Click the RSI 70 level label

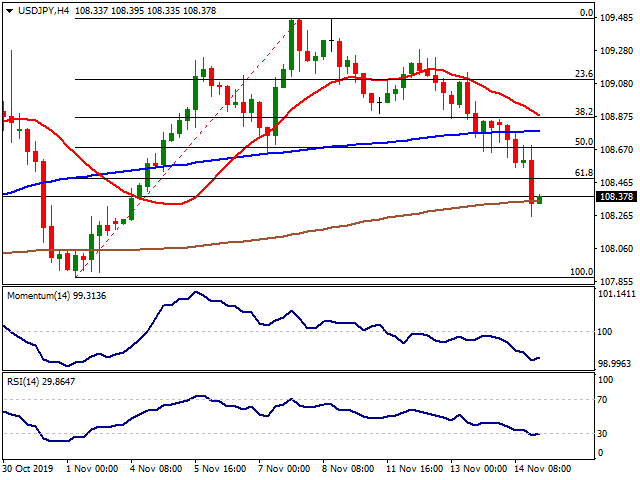point(602,400)
